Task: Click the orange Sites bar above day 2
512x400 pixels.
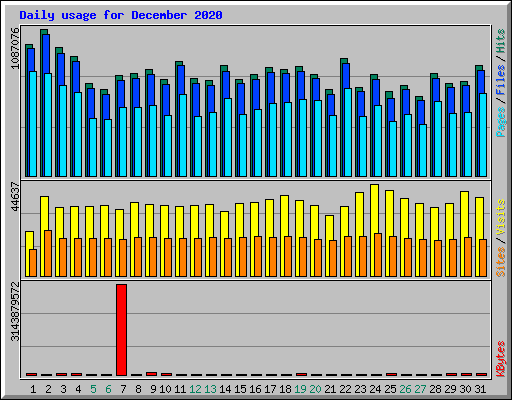Action: tap(48, 253)
